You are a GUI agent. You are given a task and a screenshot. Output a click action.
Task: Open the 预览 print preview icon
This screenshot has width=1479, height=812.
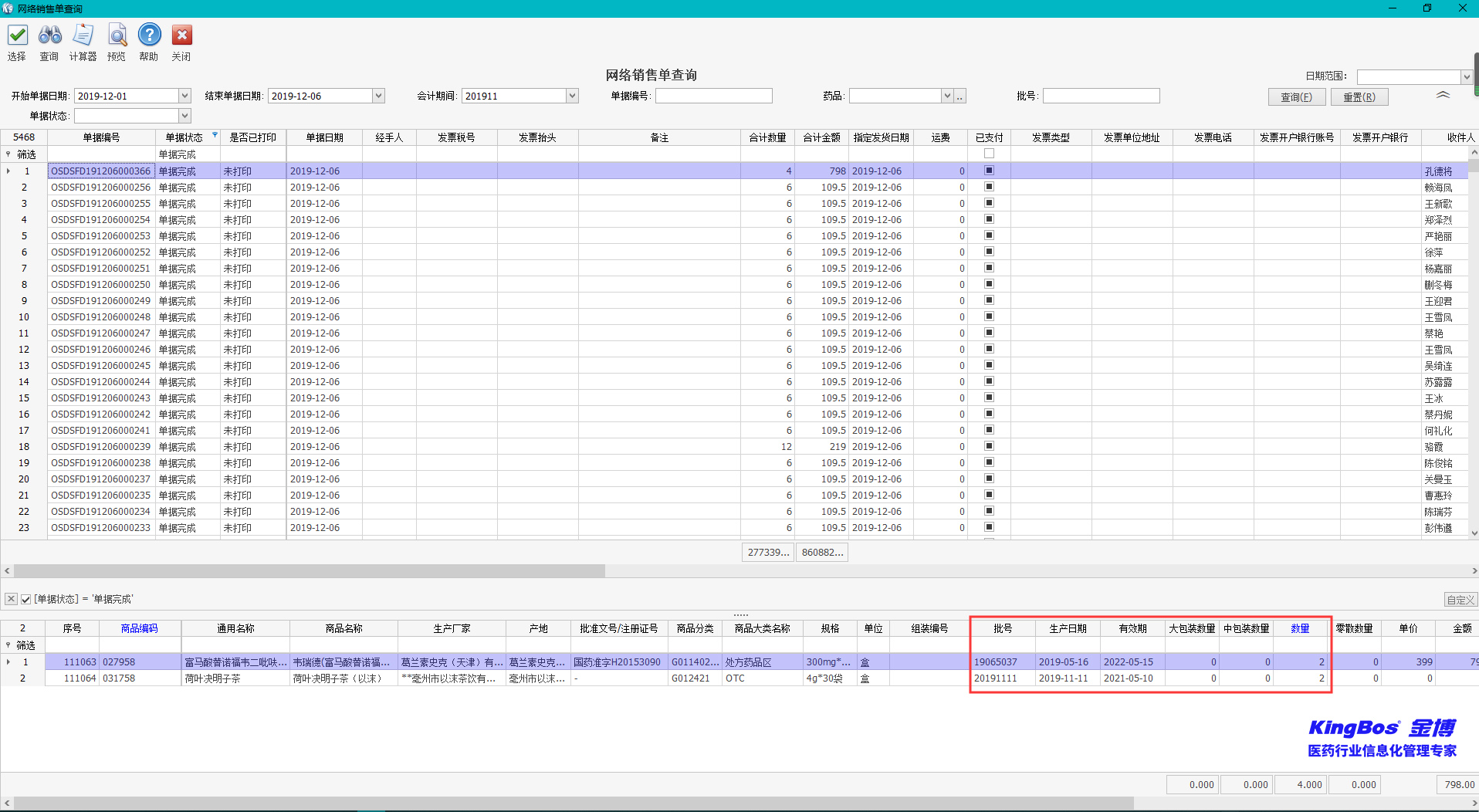tap(117, 36)
